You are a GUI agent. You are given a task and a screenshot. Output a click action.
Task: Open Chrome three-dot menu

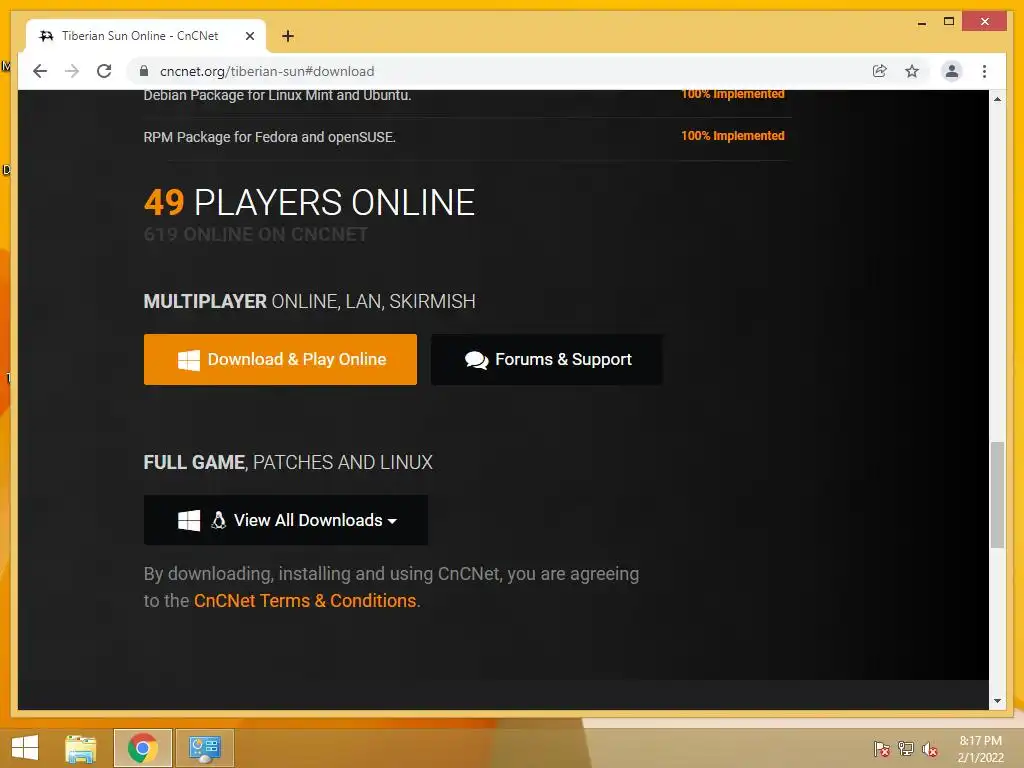click(984, 71)
